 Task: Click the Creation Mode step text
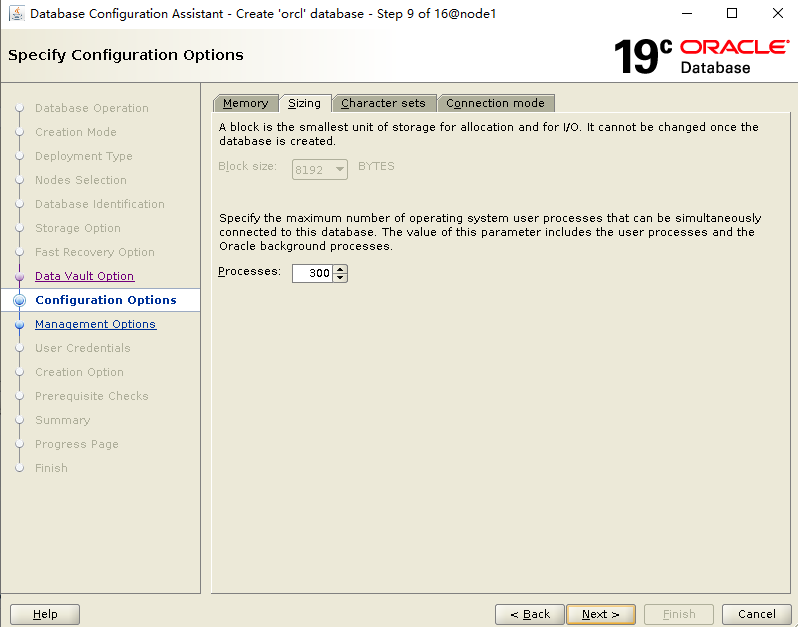click(x=76, y=132)
